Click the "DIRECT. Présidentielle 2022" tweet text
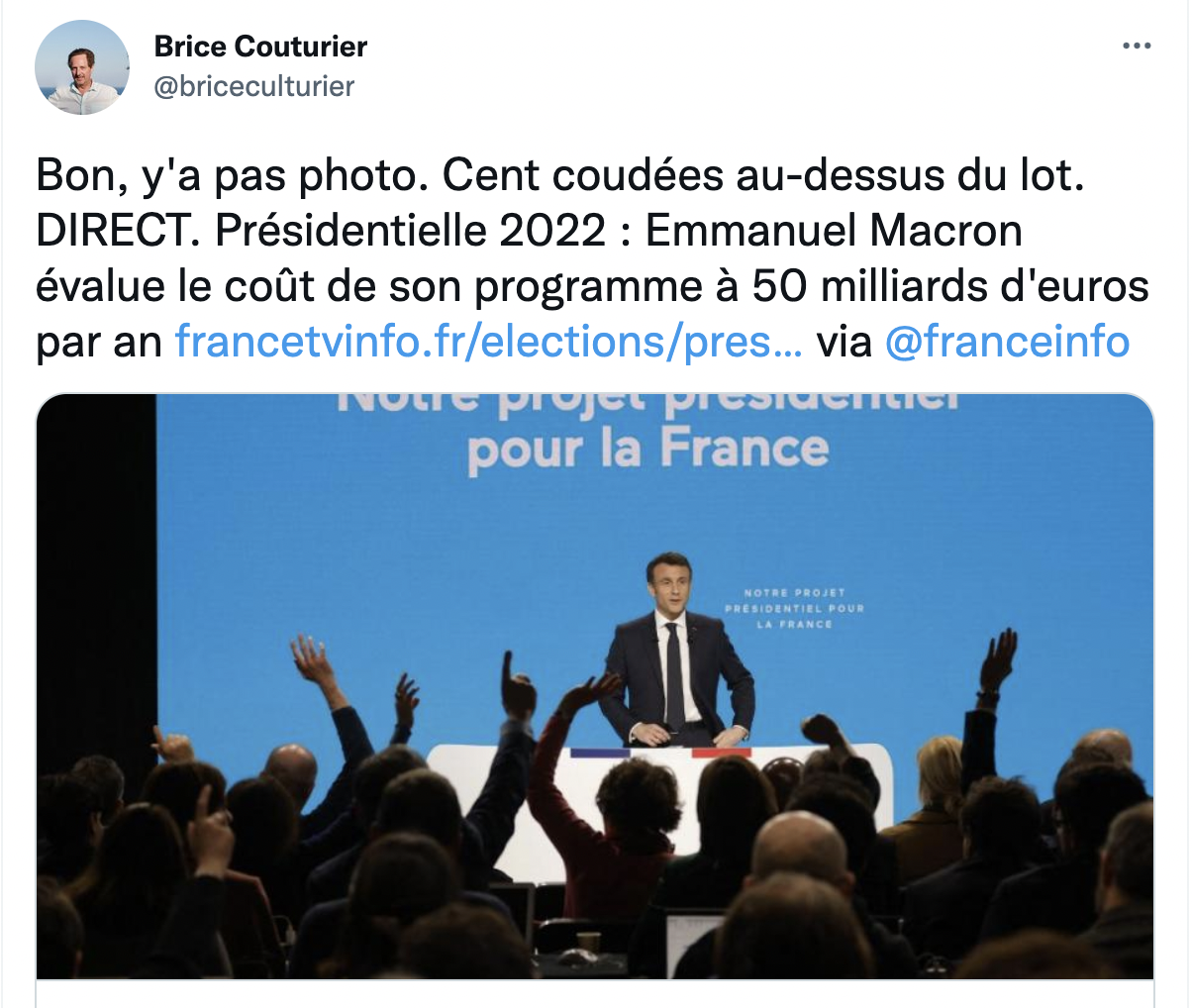The width and height of the screenshot is (1192, 1008). click(320, 232)
